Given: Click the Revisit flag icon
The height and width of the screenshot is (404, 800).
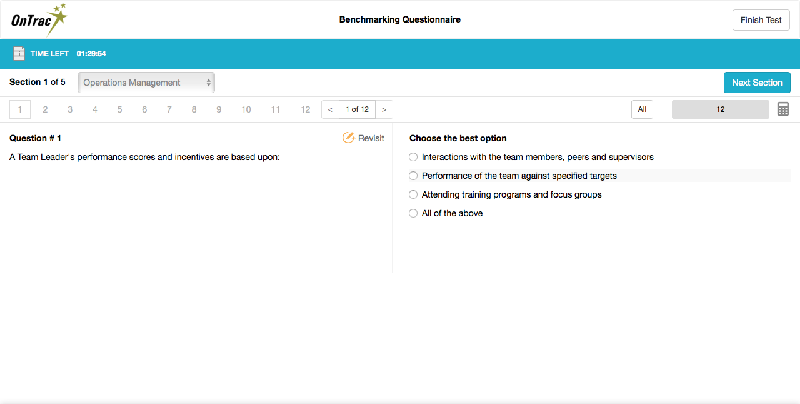Looking at the screenshot, I should [348, 138].
